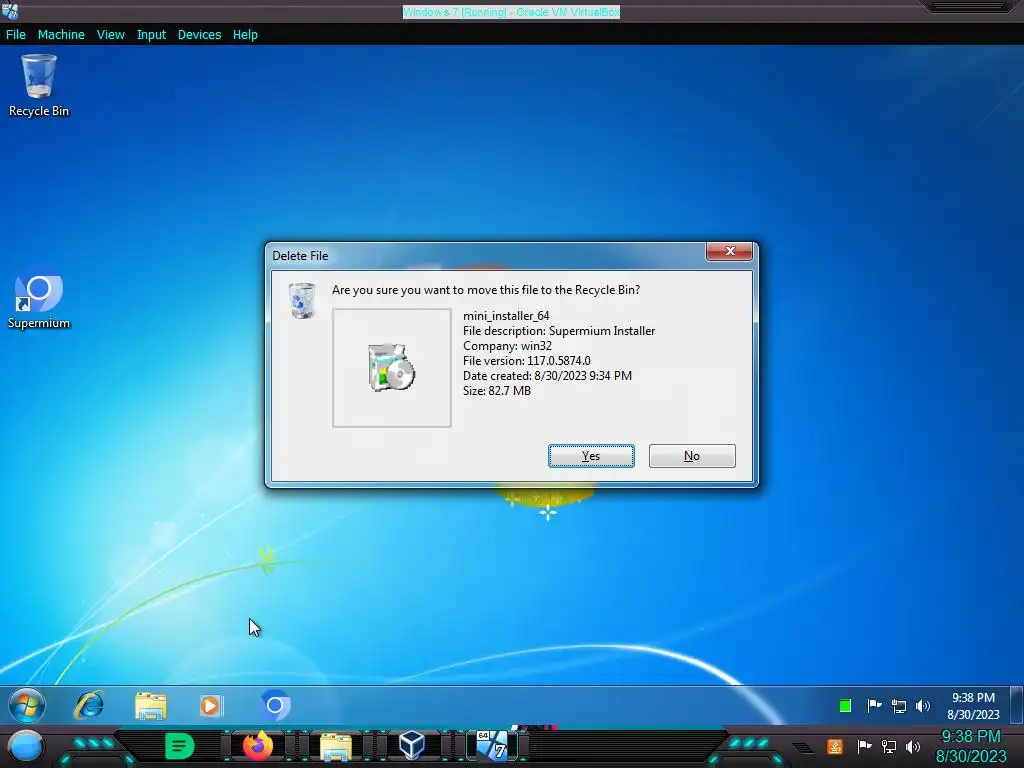The height and width of the screenshot is (768, 1024).
Task: Click 'Date created: 8/30/2023 9:34 PM' line
Action: (547, 376)
